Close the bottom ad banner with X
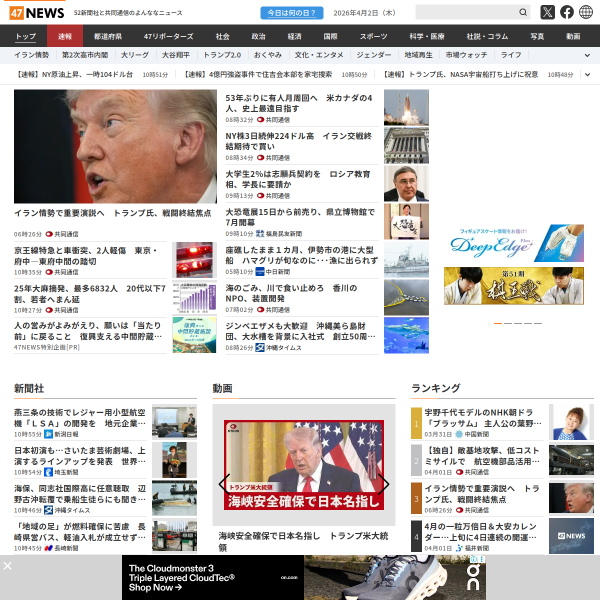Viewport: 600px width, 600px height. (x=7, y=566)
